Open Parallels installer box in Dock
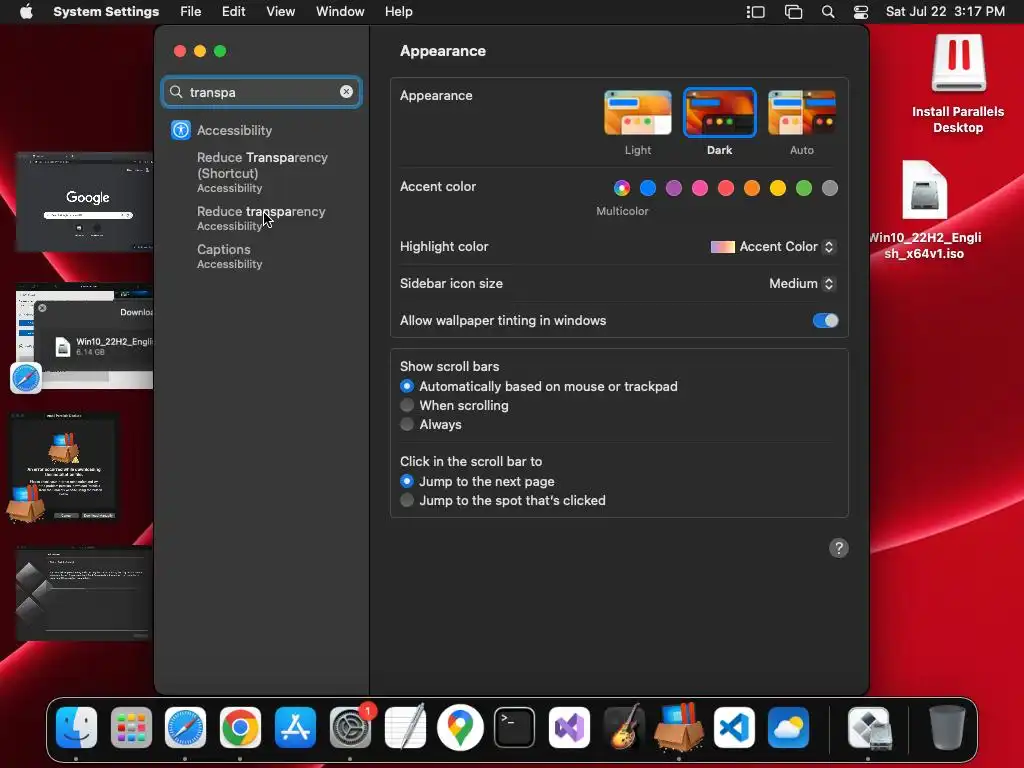1024x768 pixels. coord(679,728)
